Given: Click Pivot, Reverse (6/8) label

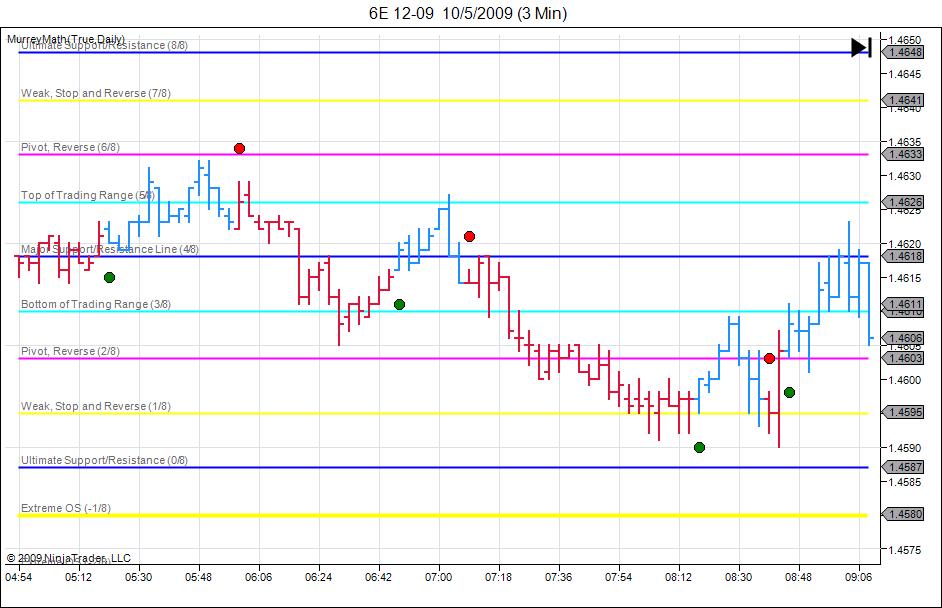Looking at the screenshot, I should tap(70, 147).
